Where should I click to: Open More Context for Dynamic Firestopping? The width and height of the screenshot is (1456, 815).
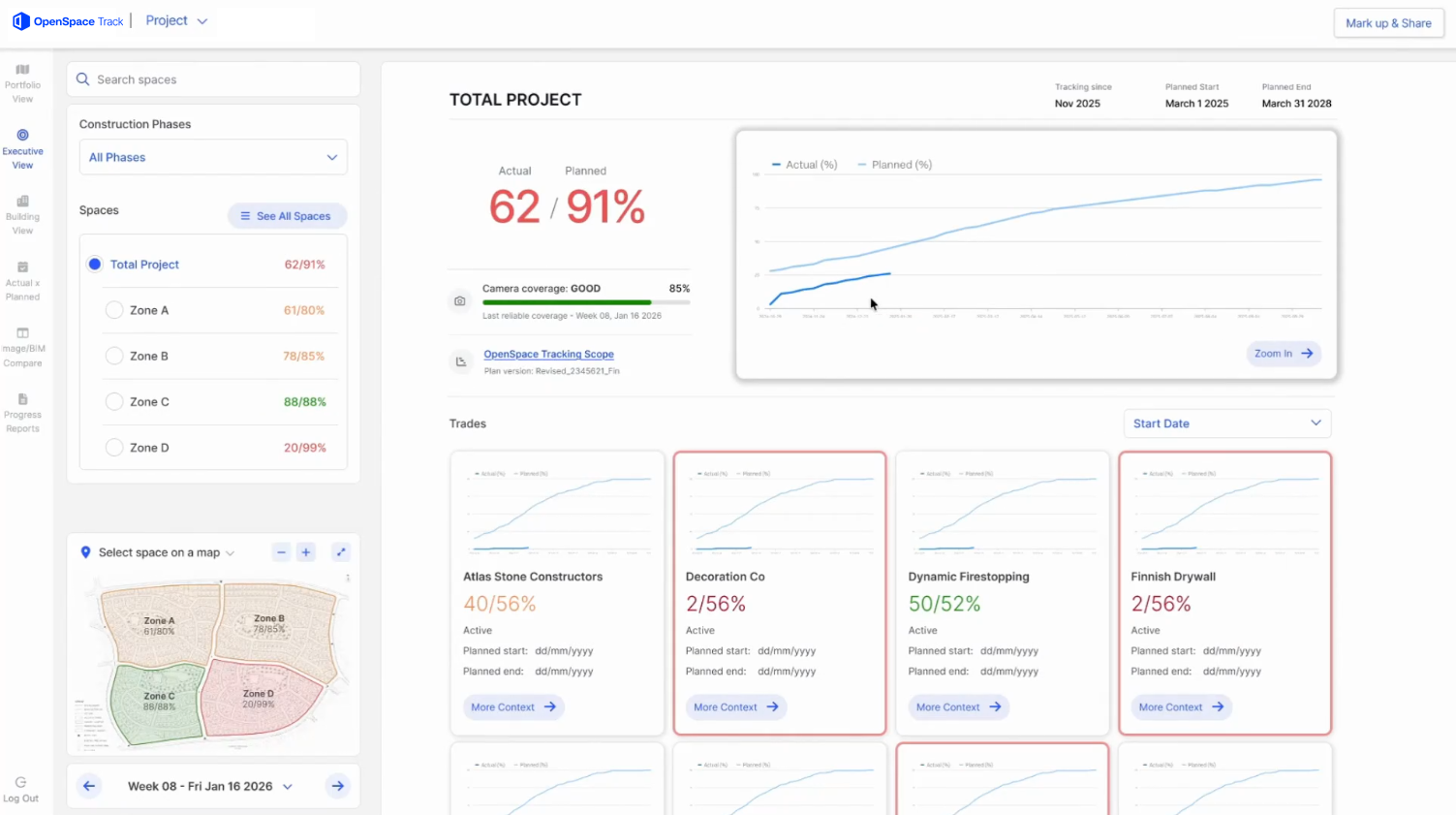(959, 707)
